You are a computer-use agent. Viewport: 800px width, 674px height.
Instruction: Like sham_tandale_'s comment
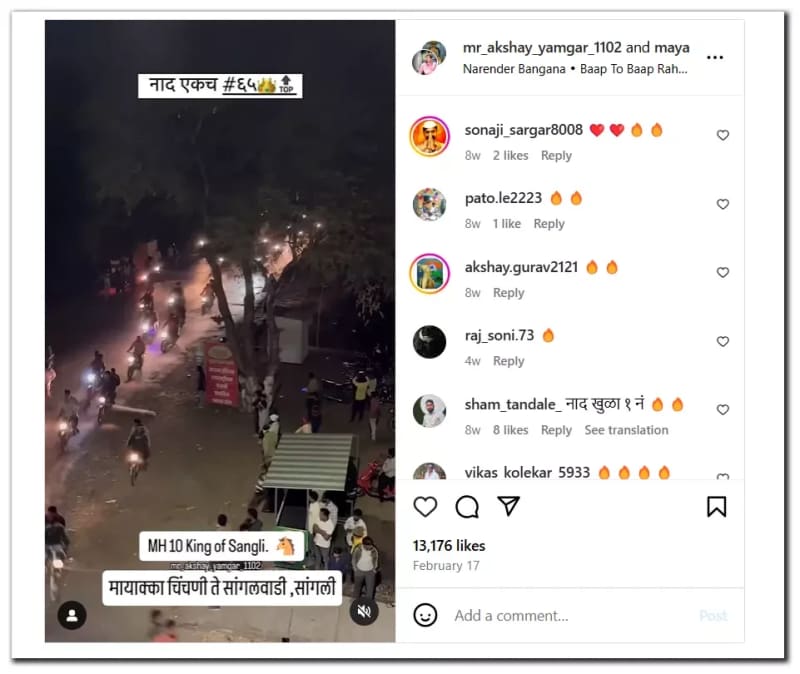tap(722, 410)
